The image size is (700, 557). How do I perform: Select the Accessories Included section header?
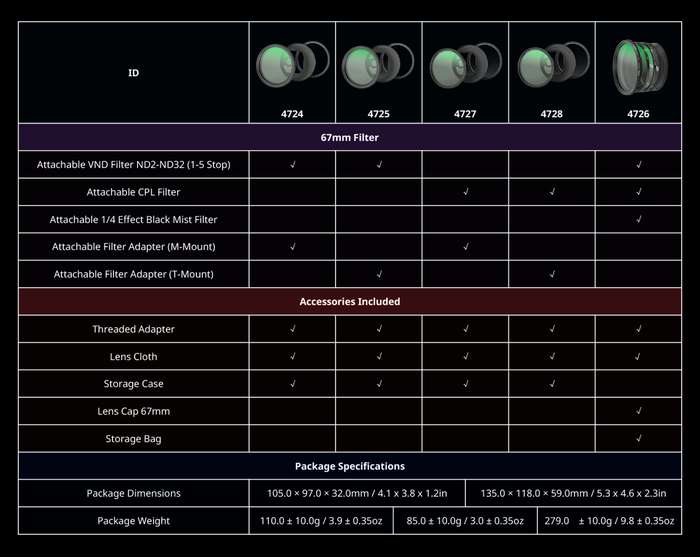(349, 301)
